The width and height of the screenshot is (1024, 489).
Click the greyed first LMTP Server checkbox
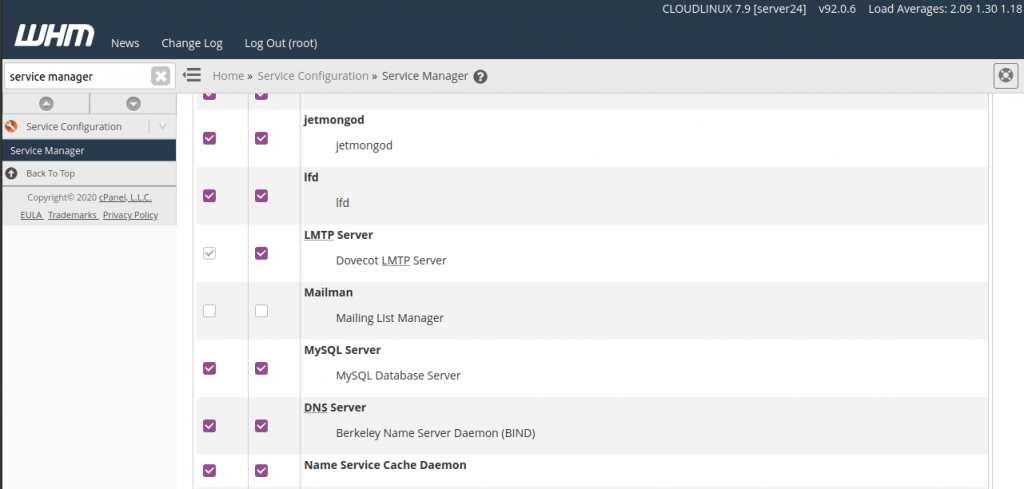click(x=209, y=253)
